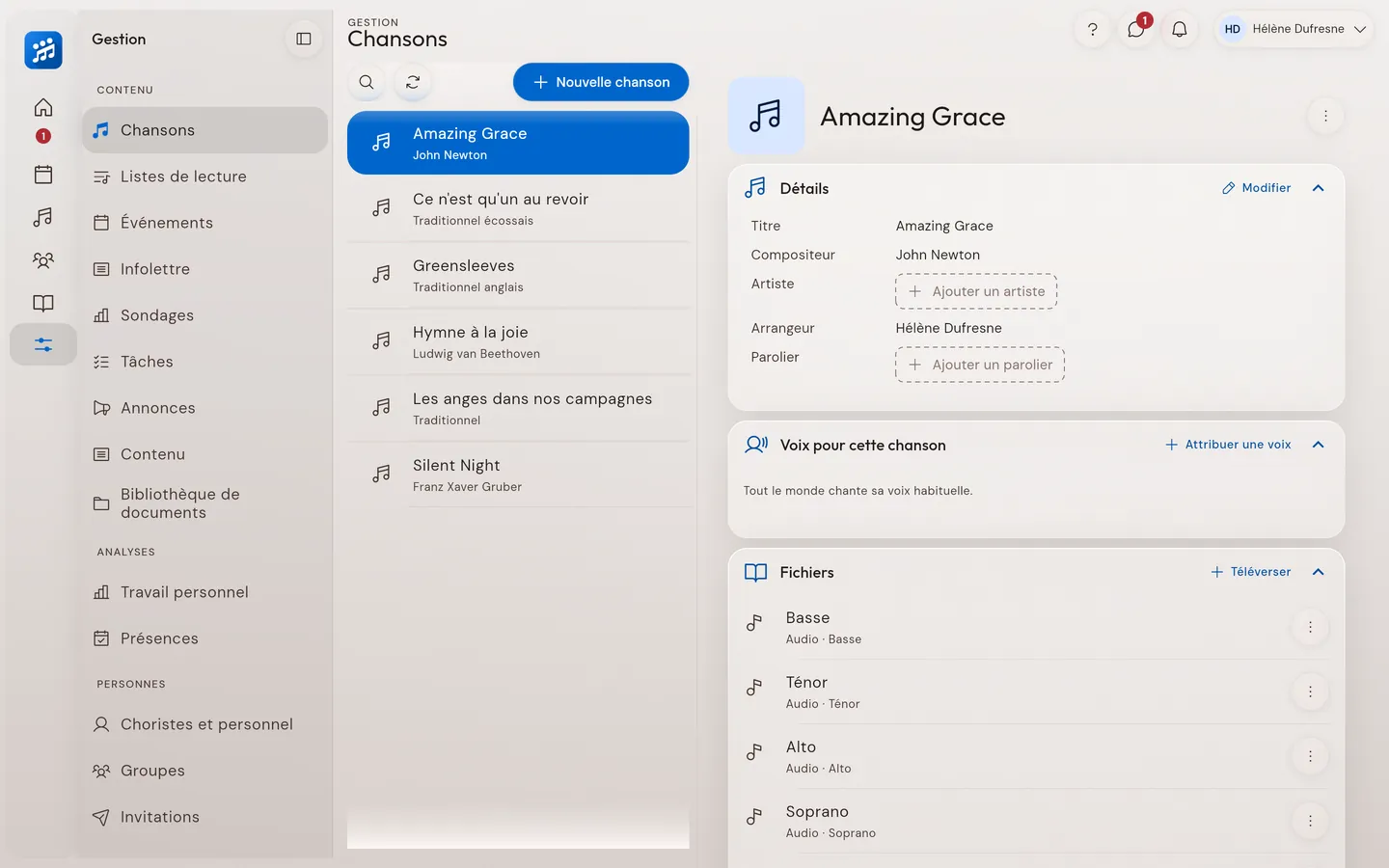Open the chat messages icon with badge
This screenshot has width=1389, height=868.
1136,29
